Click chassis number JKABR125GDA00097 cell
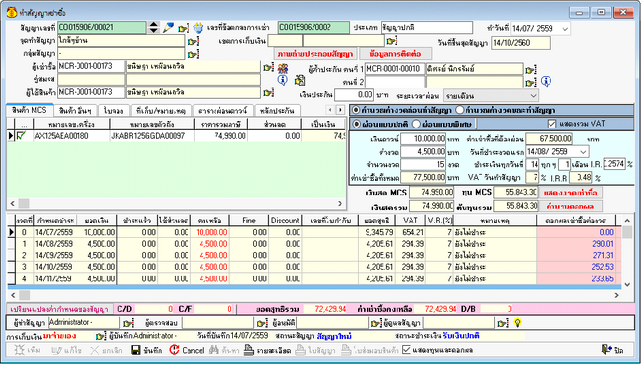Screen dimensions: 642x365 coord(152,136)
